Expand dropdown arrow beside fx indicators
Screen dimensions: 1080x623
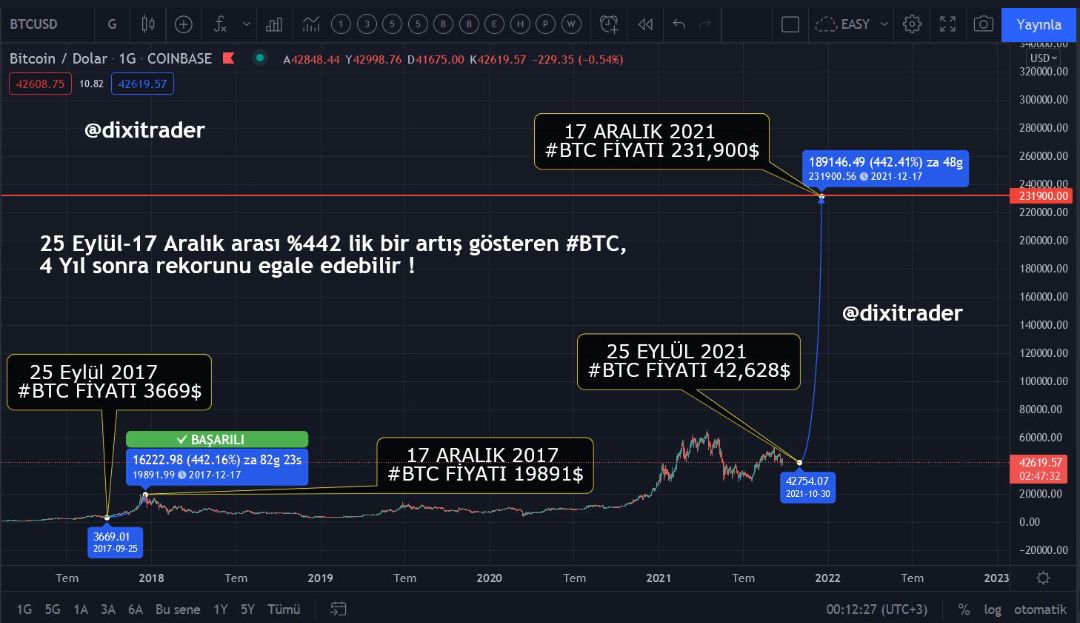[247, 24]
